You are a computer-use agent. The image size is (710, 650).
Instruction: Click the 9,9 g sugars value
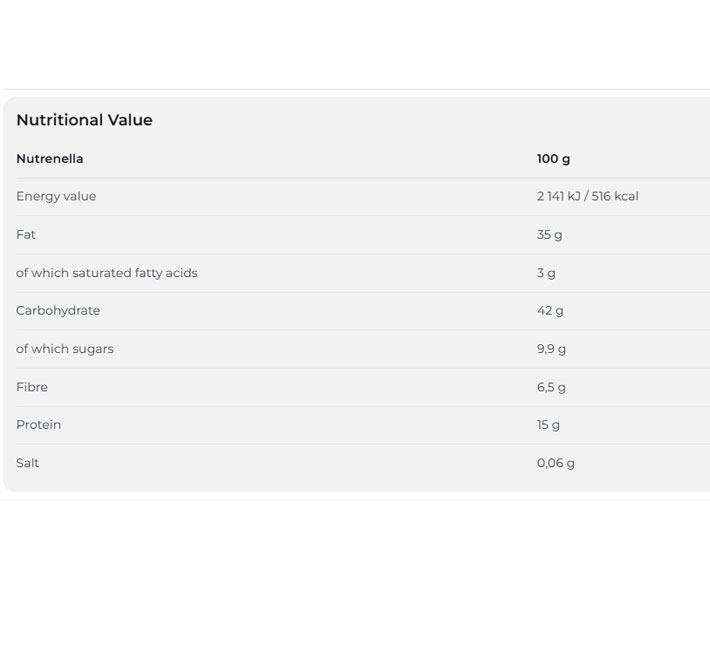[x=551, y=349]
